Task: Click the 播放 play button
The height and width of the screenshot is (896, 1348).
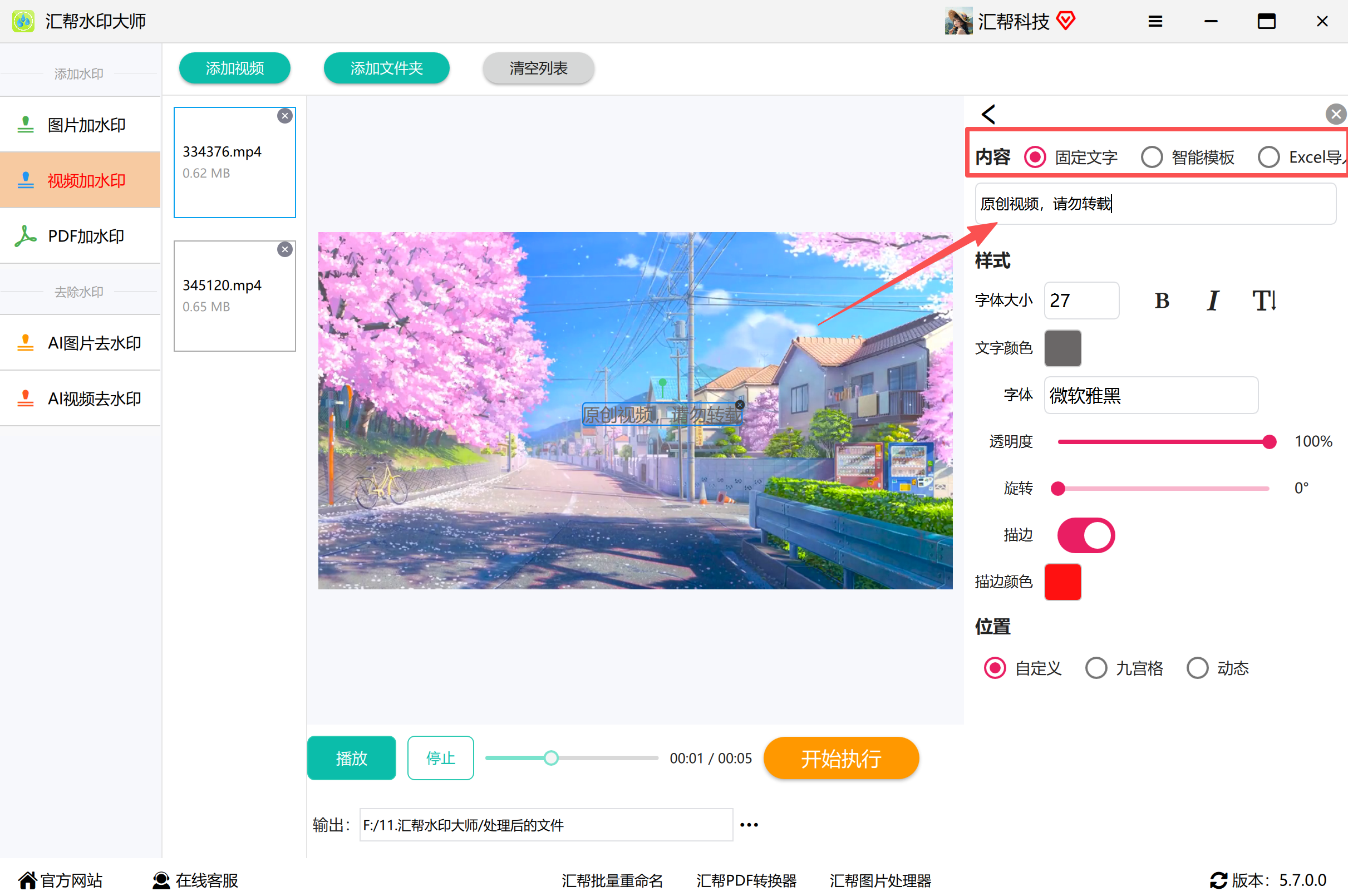Action: pos(351,759)
